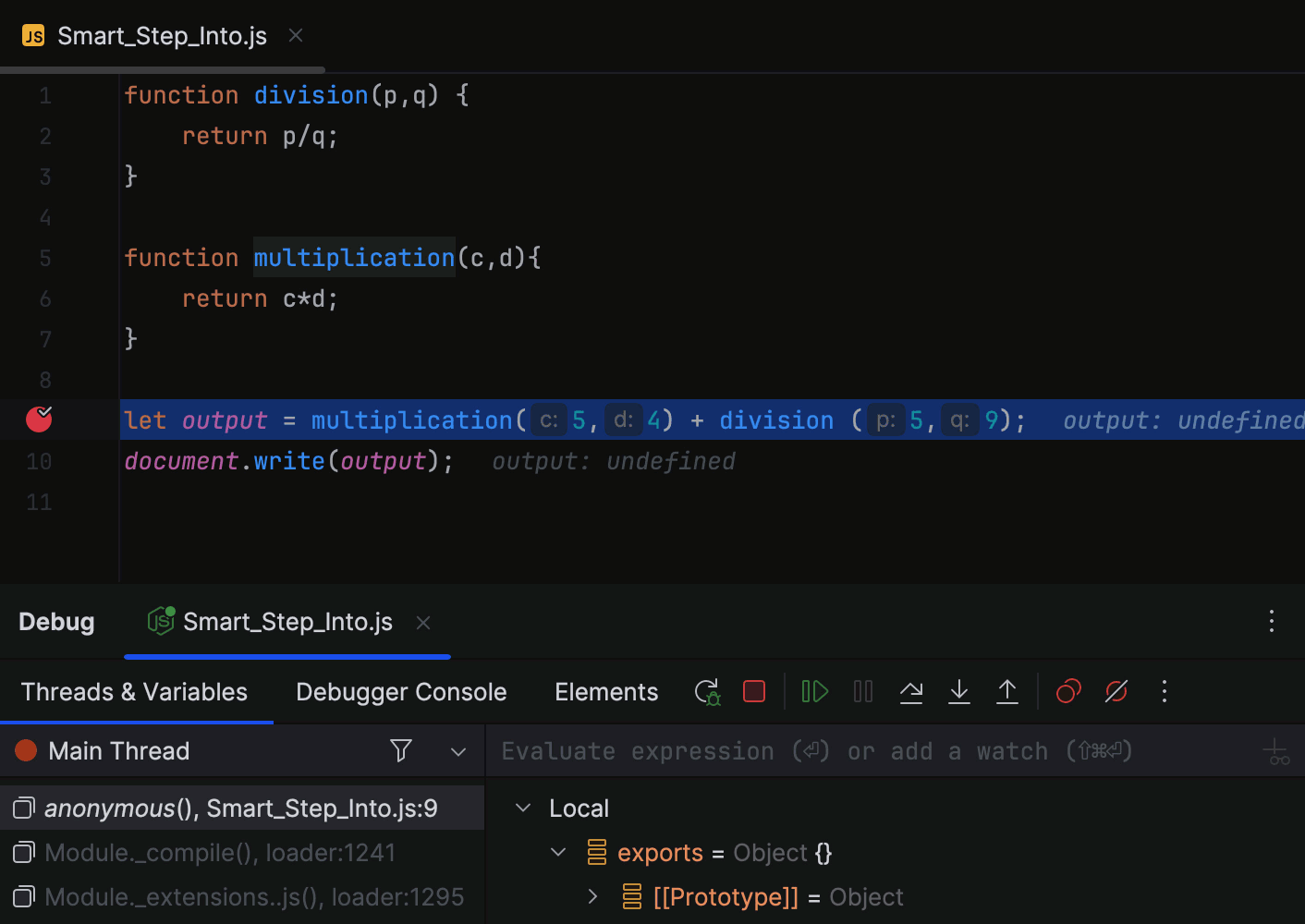This screenshot has width=1305, height=924.
Task: Switch to the Debugger Console tab
Action: [x=400, y=691]
